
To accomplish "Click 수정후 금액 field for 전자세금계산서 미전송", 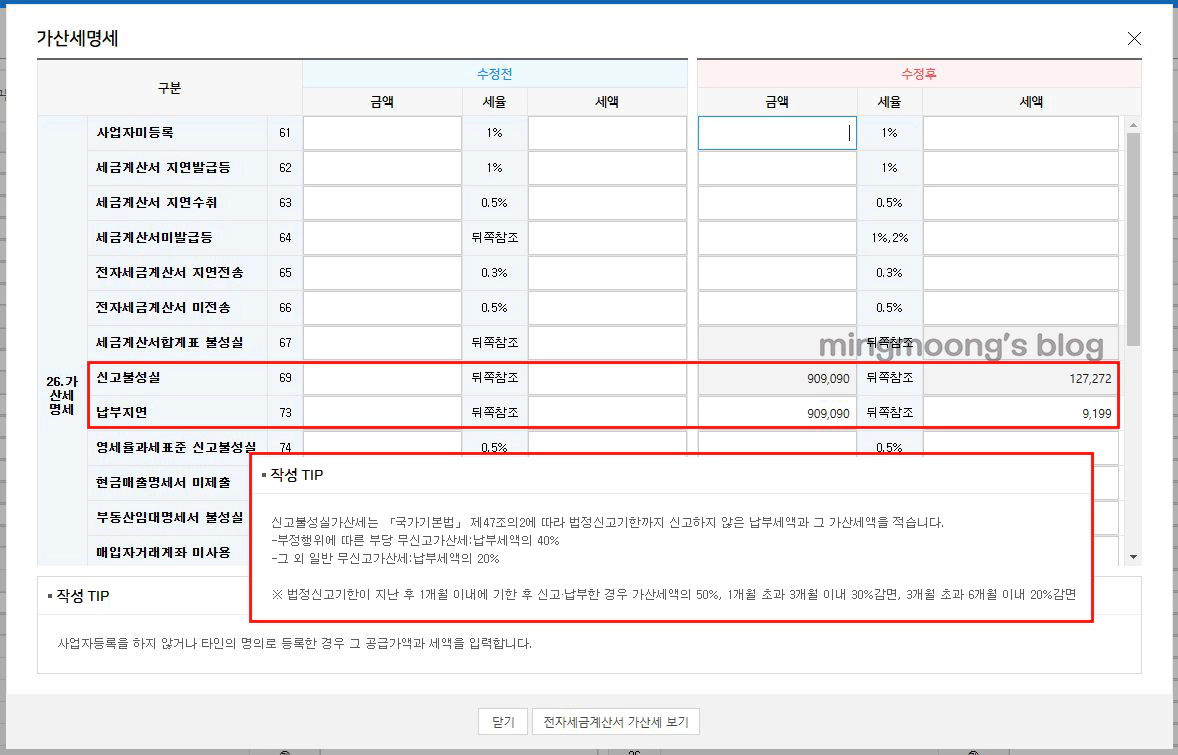I will point(777,307).
